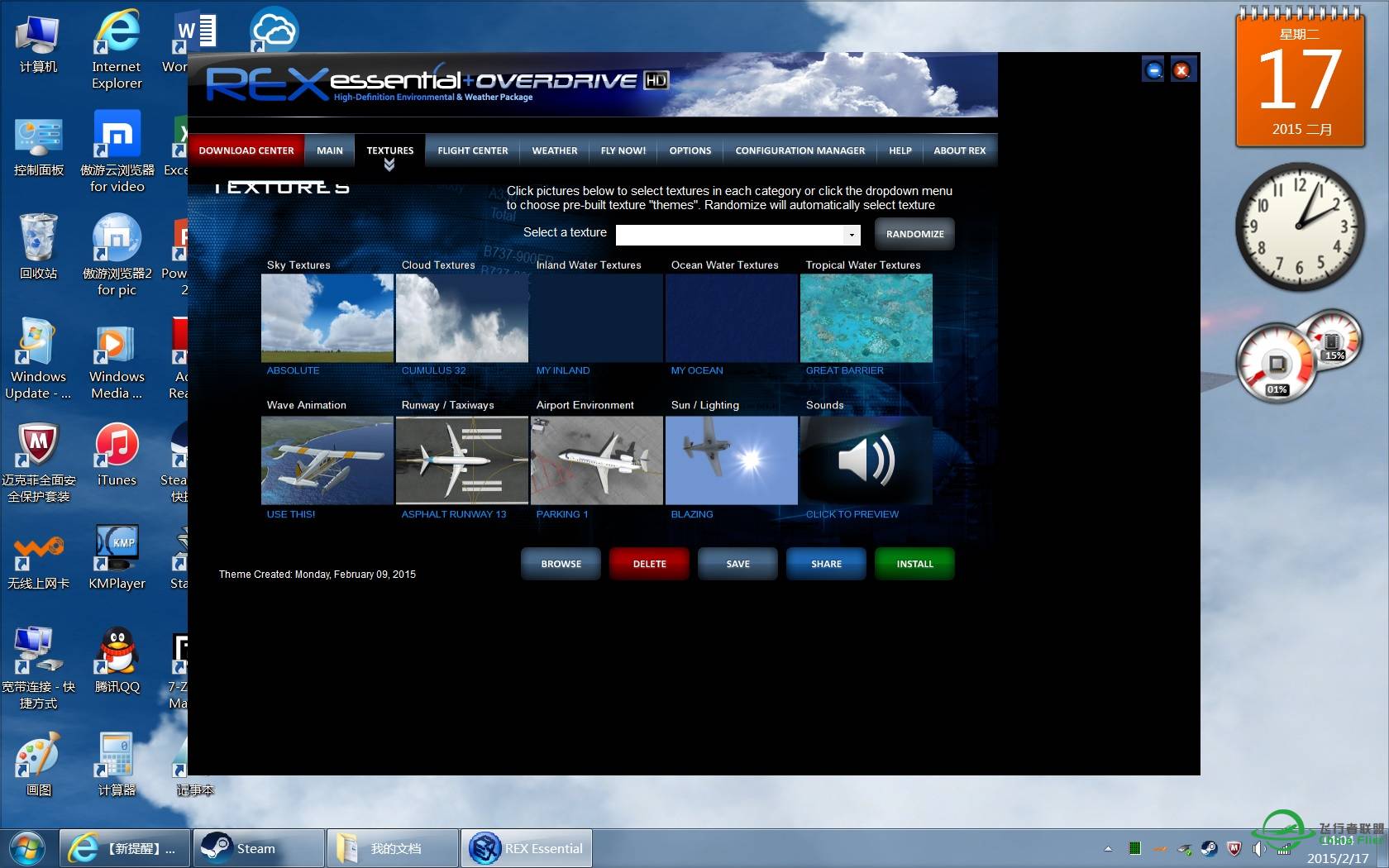Viewport: 1389px width, 868px height.
Task: Click the MY OCEAN label
Action: coord(697,370)
